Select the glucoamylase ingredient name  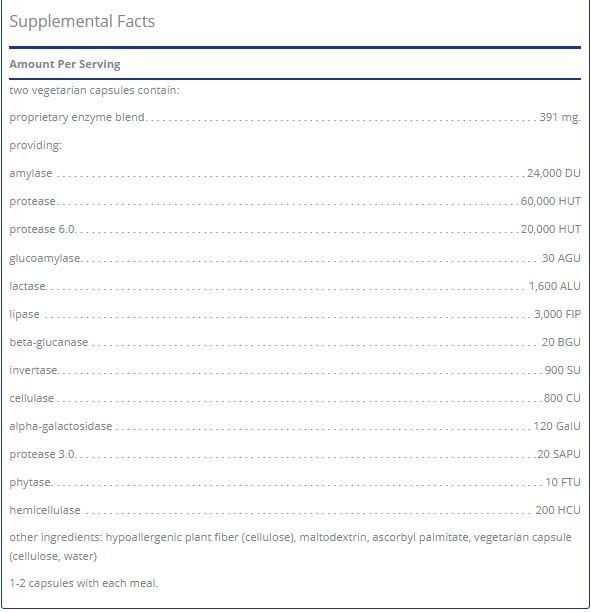[45, 258]
